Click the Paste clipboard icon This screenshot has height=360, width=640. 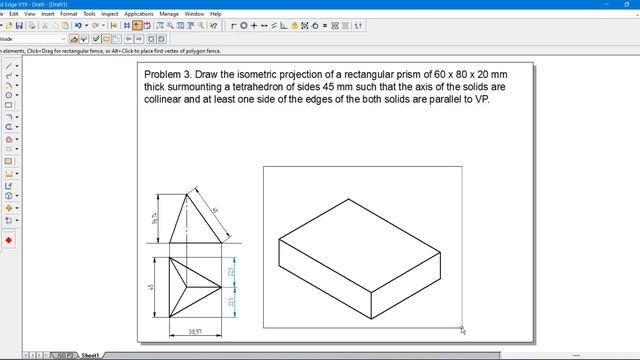pyautogui.click(x=65, y=26)
